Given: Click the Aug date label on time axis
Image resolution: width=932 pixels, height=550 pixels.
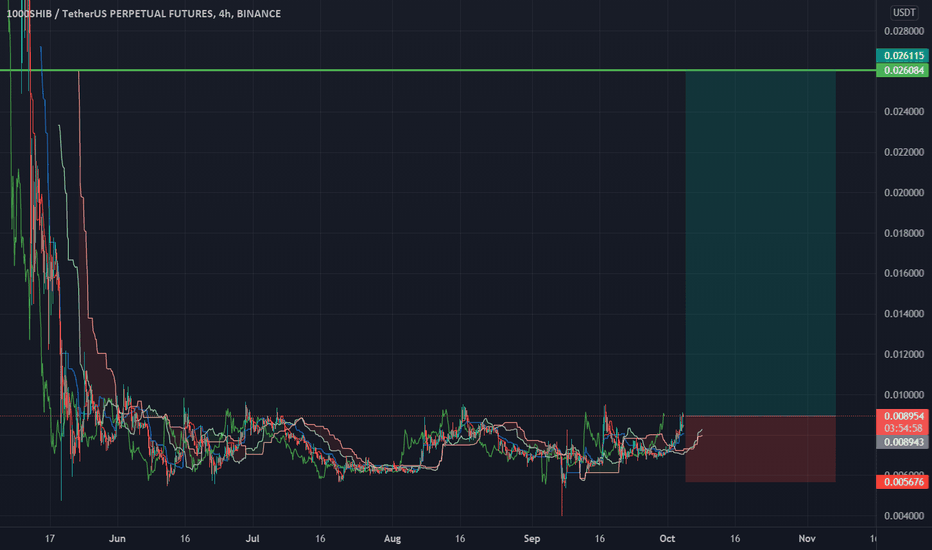Looking at the screenshot, I should point(392,538).
